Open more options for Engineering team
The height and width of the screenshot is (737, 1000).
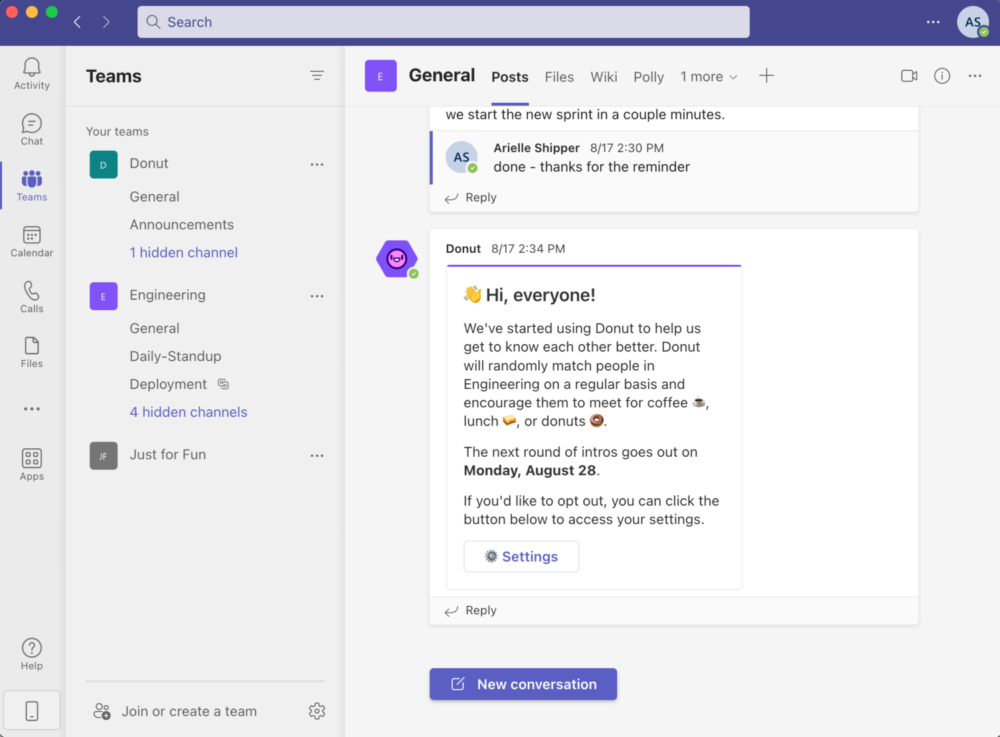tap(317, 296)
